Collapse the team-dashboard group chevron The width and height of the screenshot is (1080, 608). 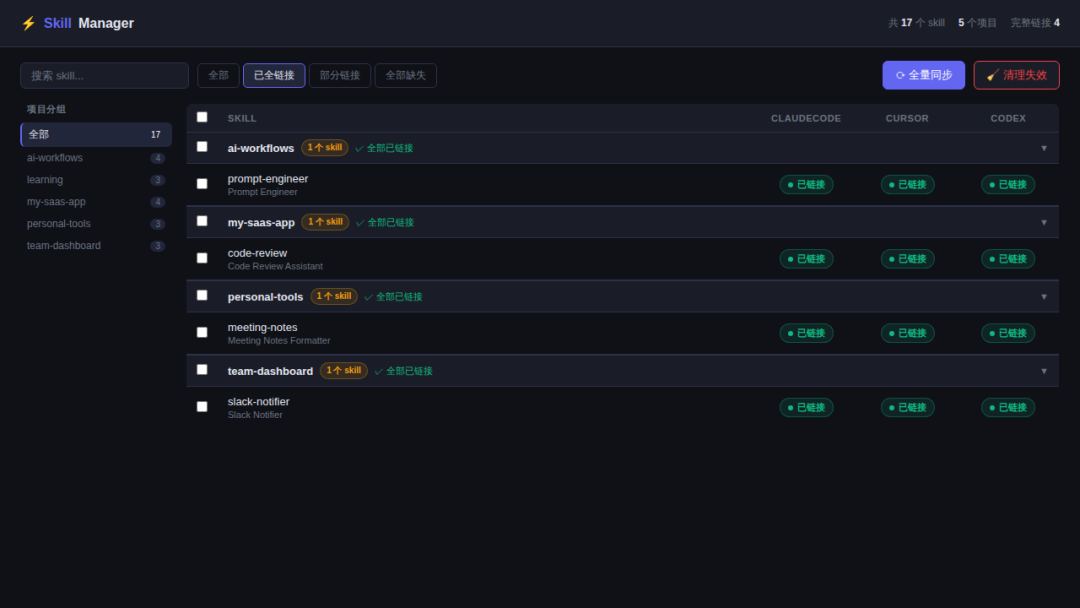pos(1043,371)
